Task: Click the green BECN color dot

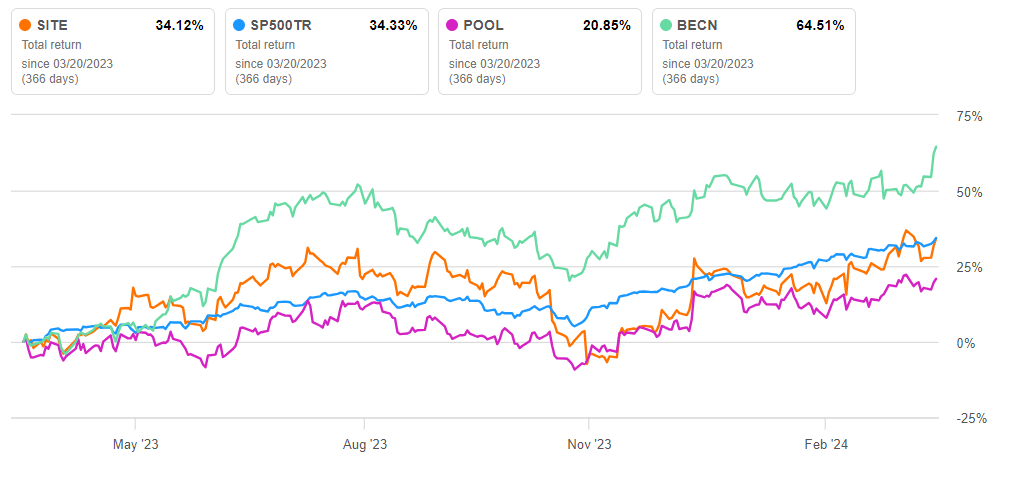Action: pyautogui.click(x=669, y=25)
